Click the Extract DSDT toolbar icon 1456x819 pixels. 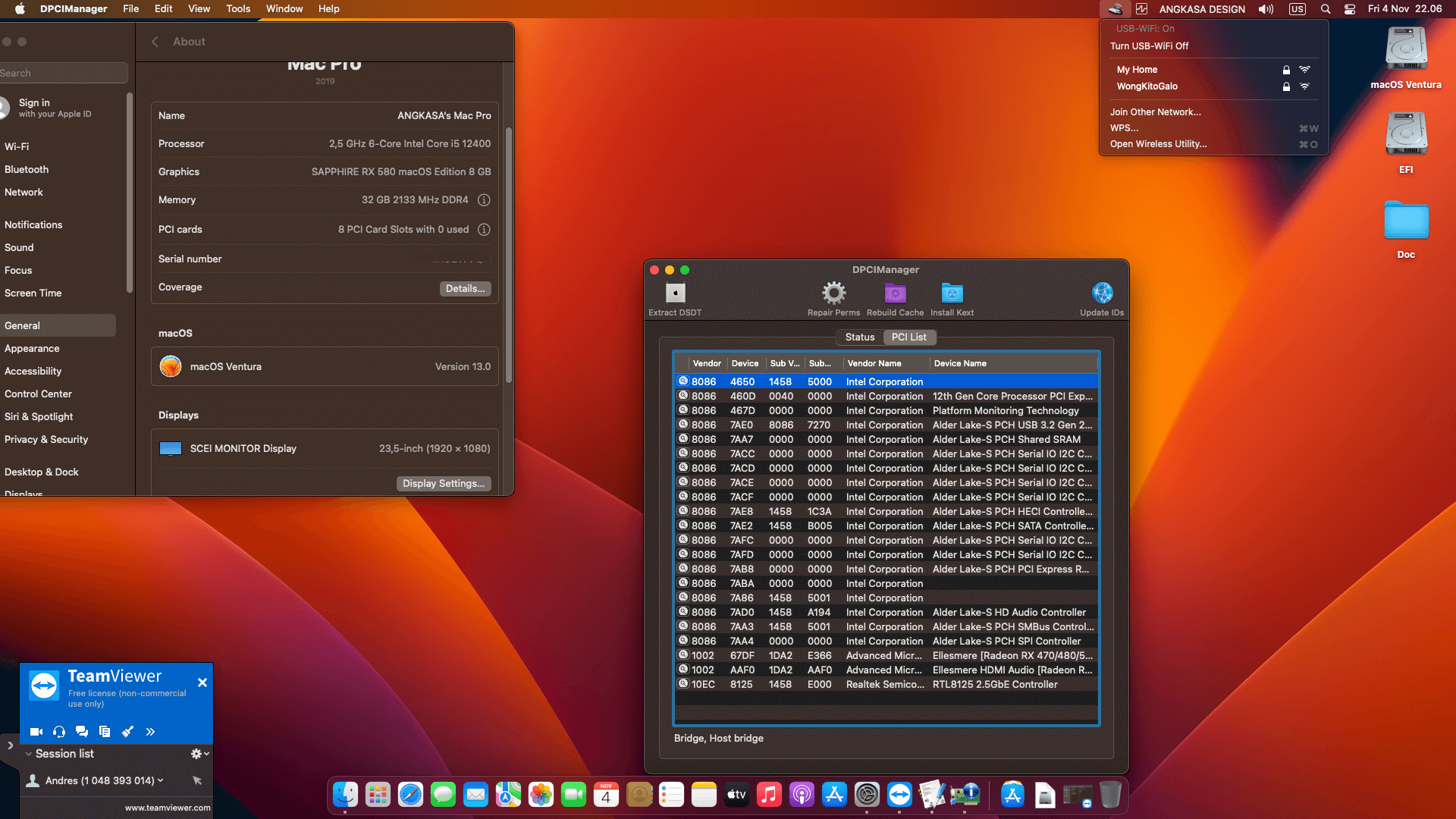pyautogui.click(x=675, y=293)
